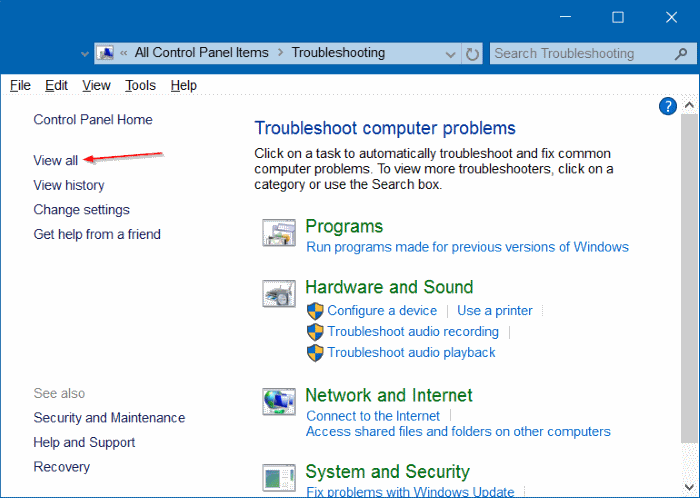Viewport: 700px width, 498px height.
Task: Minimize the Troubleshooting window
Action: (x=565, y=17)
